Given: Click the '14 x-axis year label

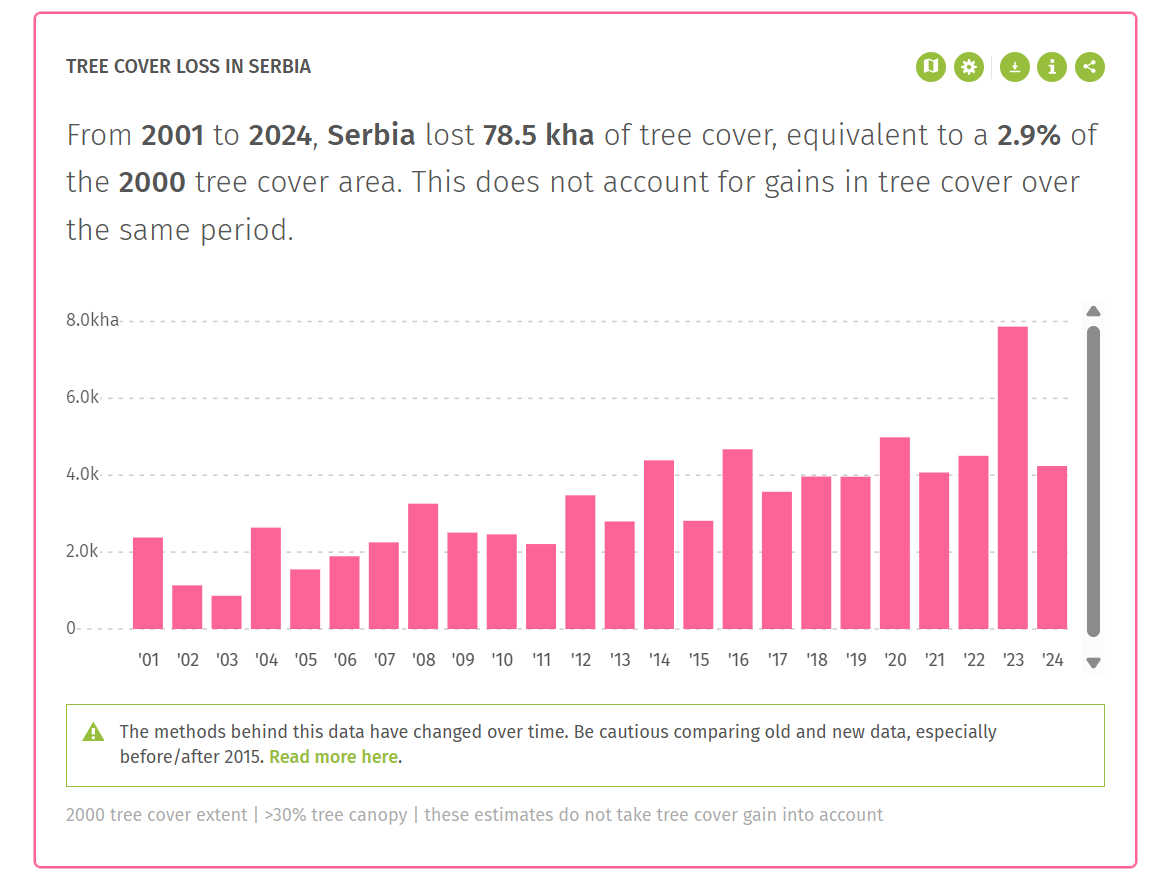Looking at the screenshot, I should point(659,660).
